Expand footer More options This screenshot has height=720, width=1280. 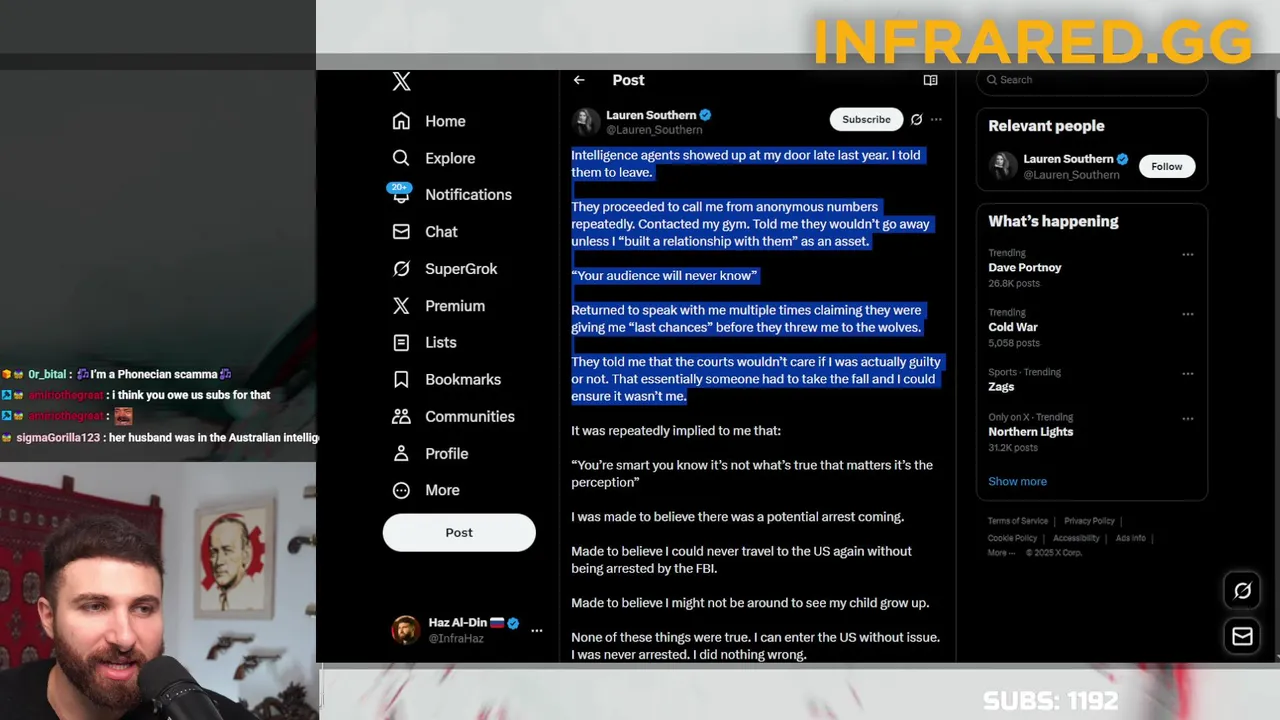pyautogui.click(x=1000, y=553)
